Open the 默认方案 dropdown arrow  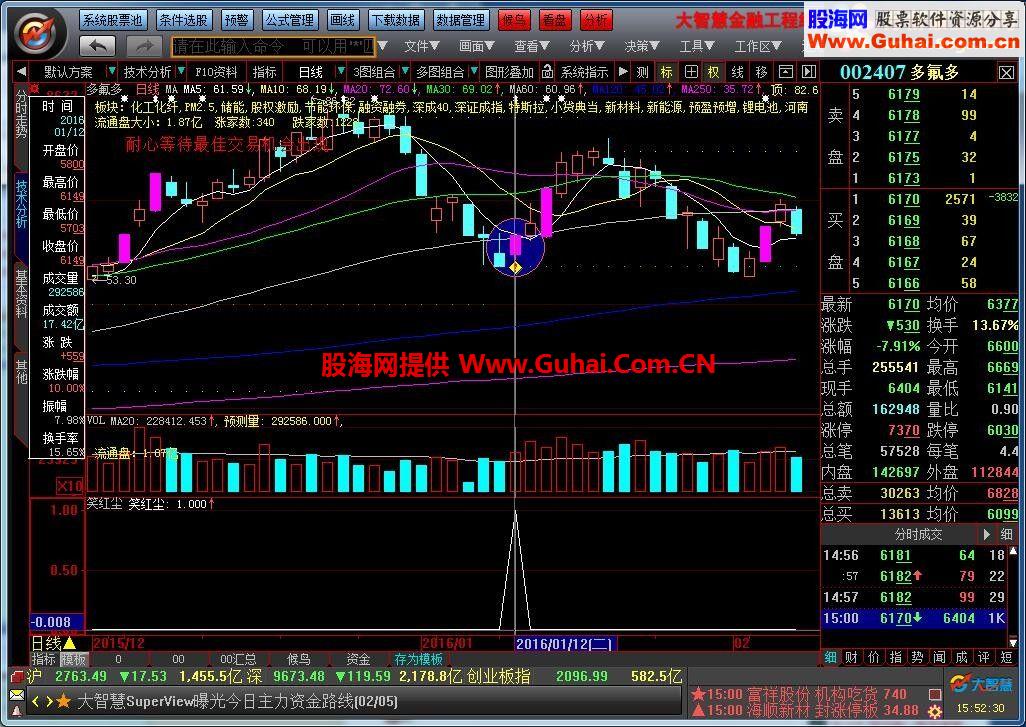click(112, 71)
